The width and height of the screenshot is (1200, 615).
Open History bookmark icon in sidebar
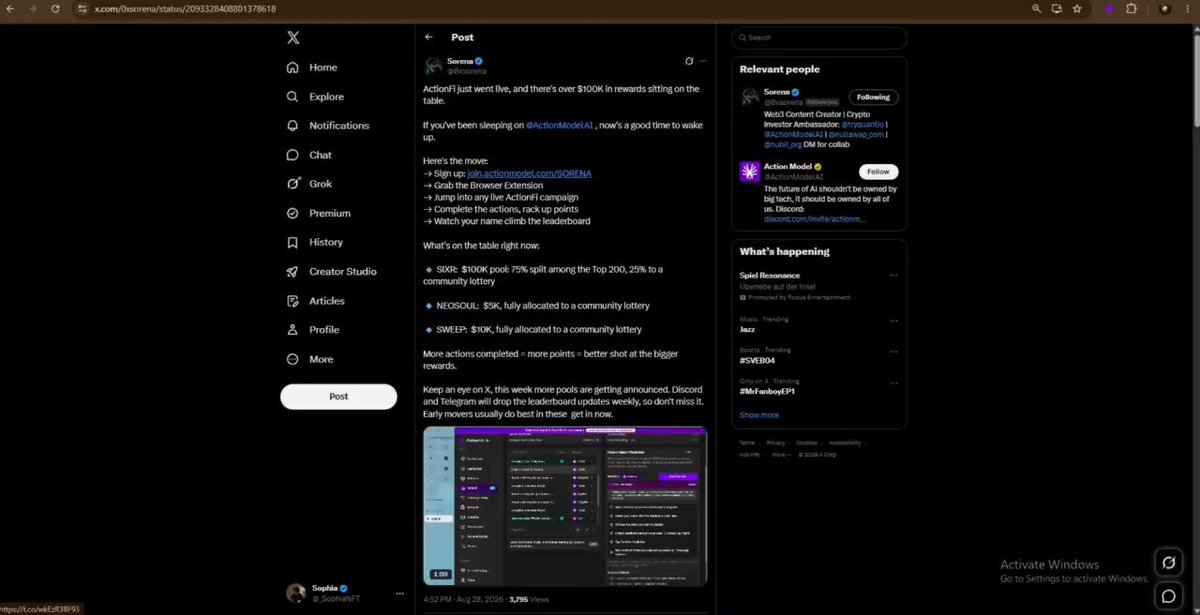(293, 242)
